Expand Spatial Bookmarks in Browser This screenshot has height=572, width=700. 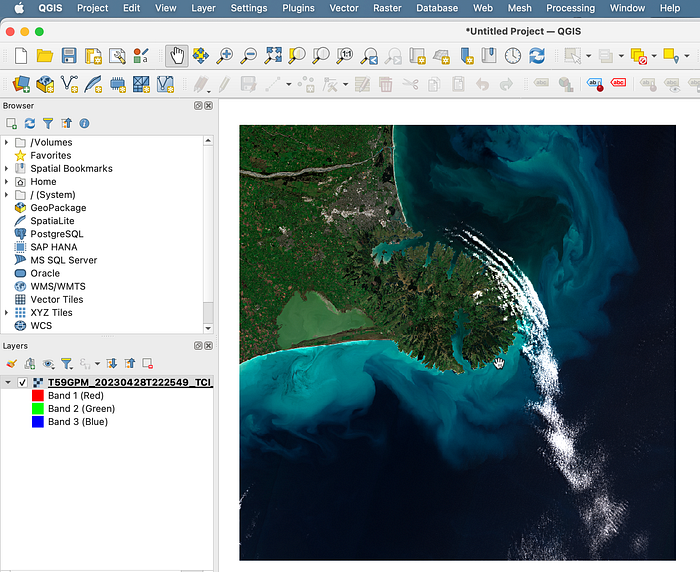(7, 168)
